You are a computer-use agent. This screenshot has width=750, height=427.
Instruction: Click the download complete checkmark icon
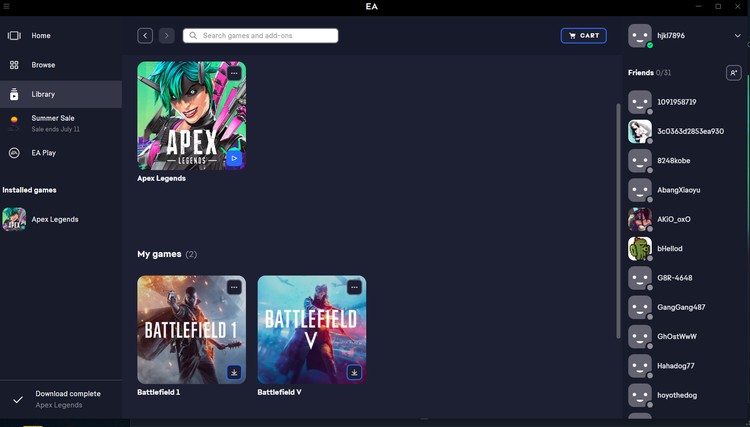(18, 400)
